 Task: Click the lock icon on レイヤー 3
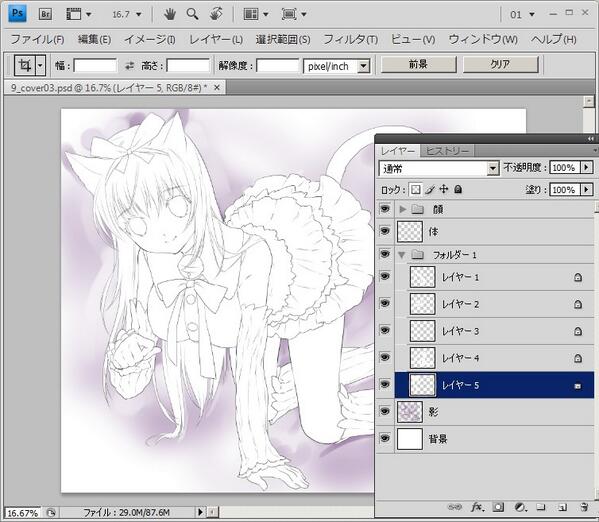578,331
